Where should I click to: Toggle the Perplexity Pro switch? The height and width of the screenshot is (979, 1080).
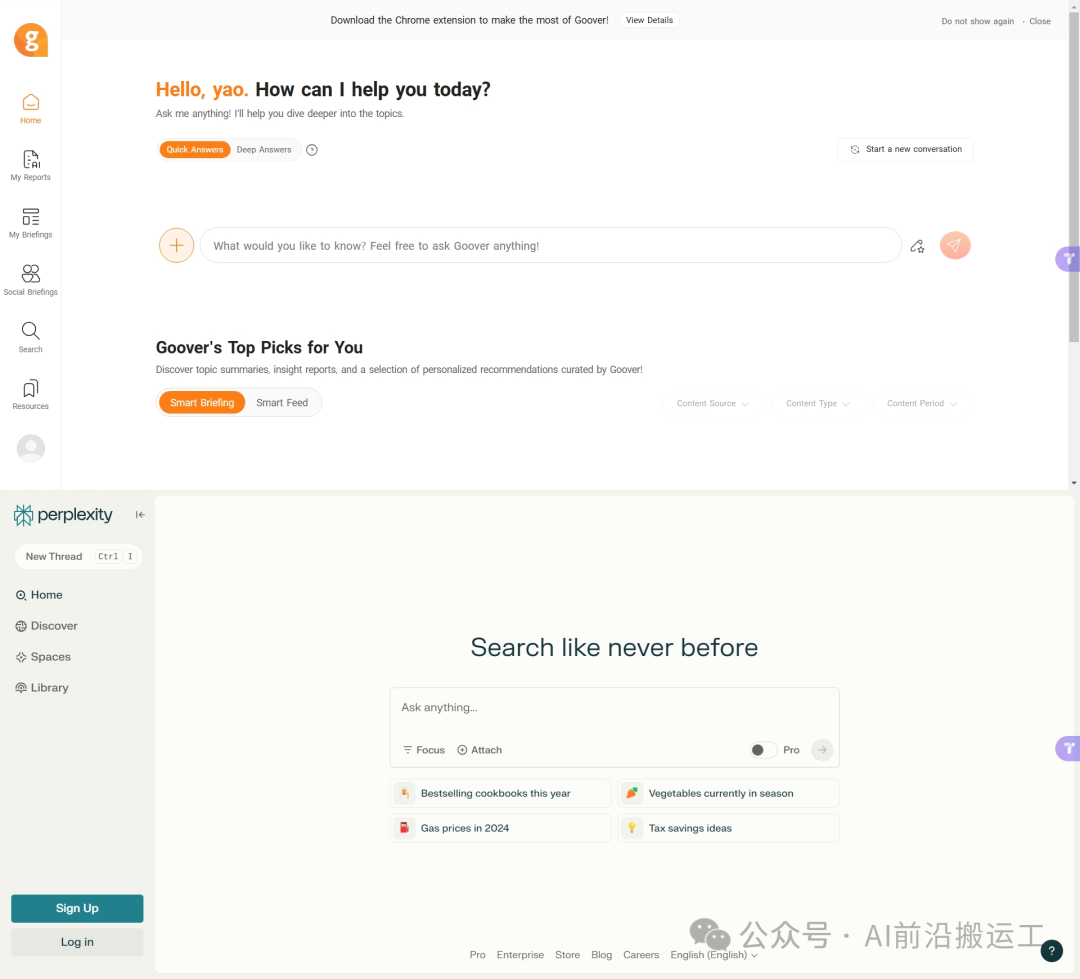pos(763,750)
